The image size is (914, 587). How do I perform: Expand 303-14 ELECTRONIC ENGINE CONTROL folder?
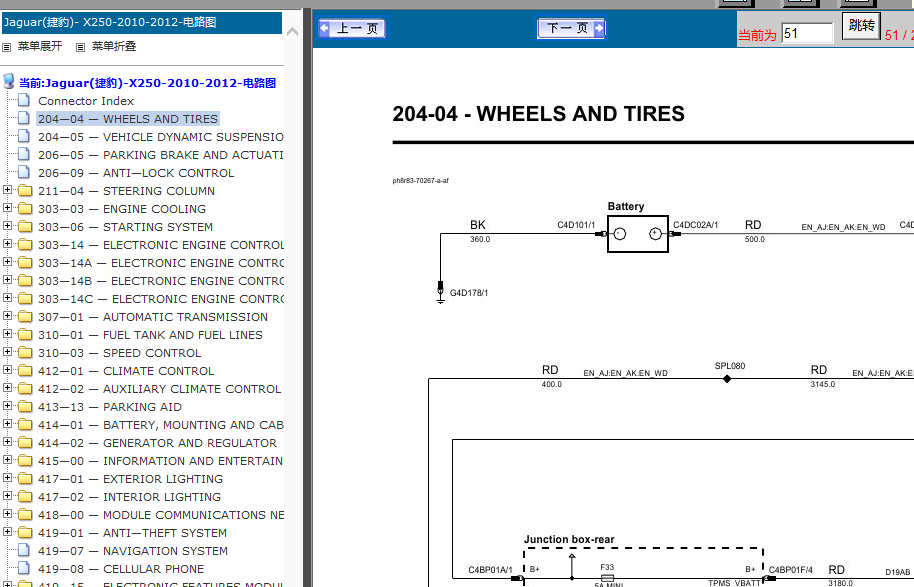coord(7,244)
